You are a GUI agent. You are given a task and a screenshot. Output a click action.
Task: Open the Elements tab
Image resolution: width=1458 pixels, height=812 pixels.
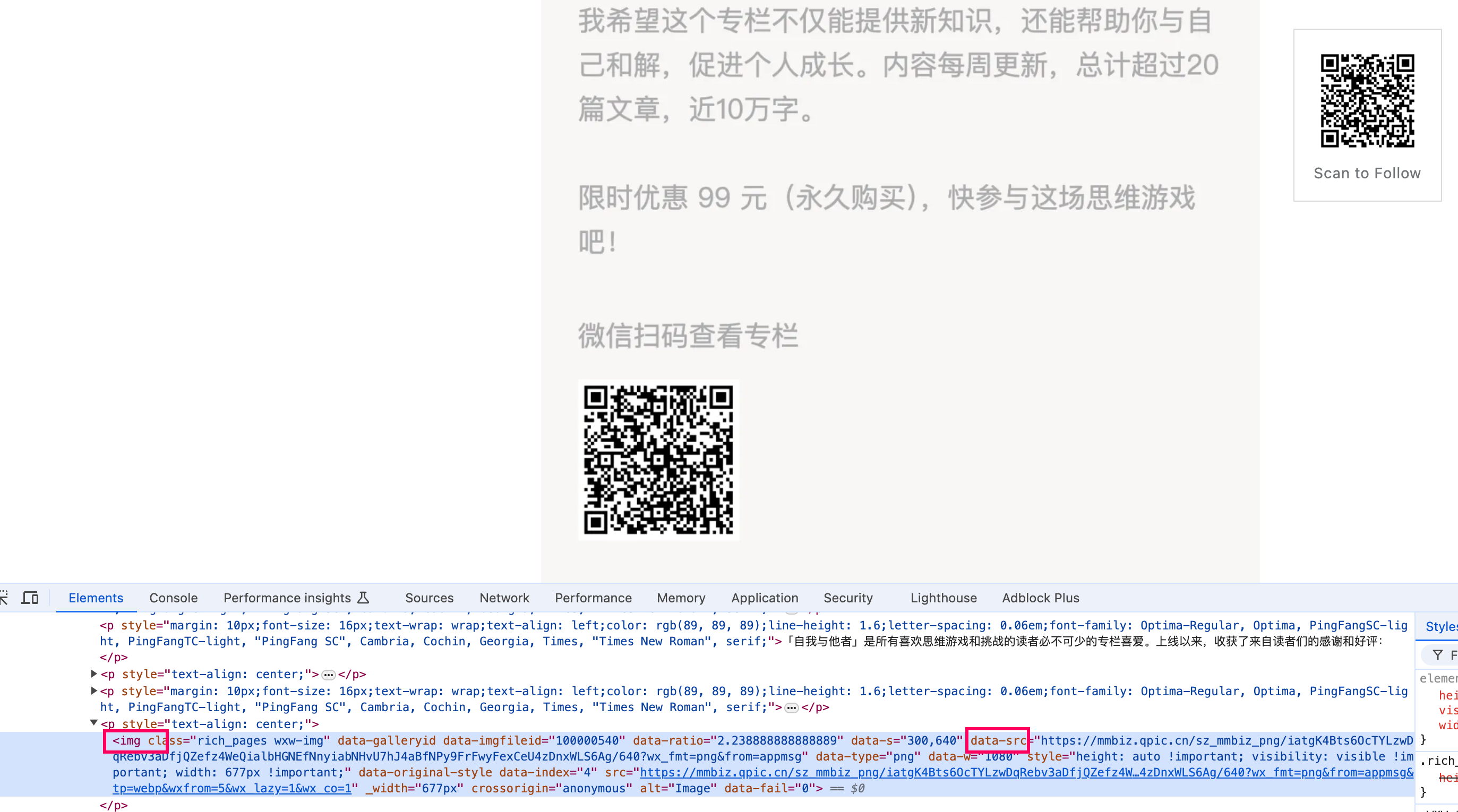coord(96,598)
